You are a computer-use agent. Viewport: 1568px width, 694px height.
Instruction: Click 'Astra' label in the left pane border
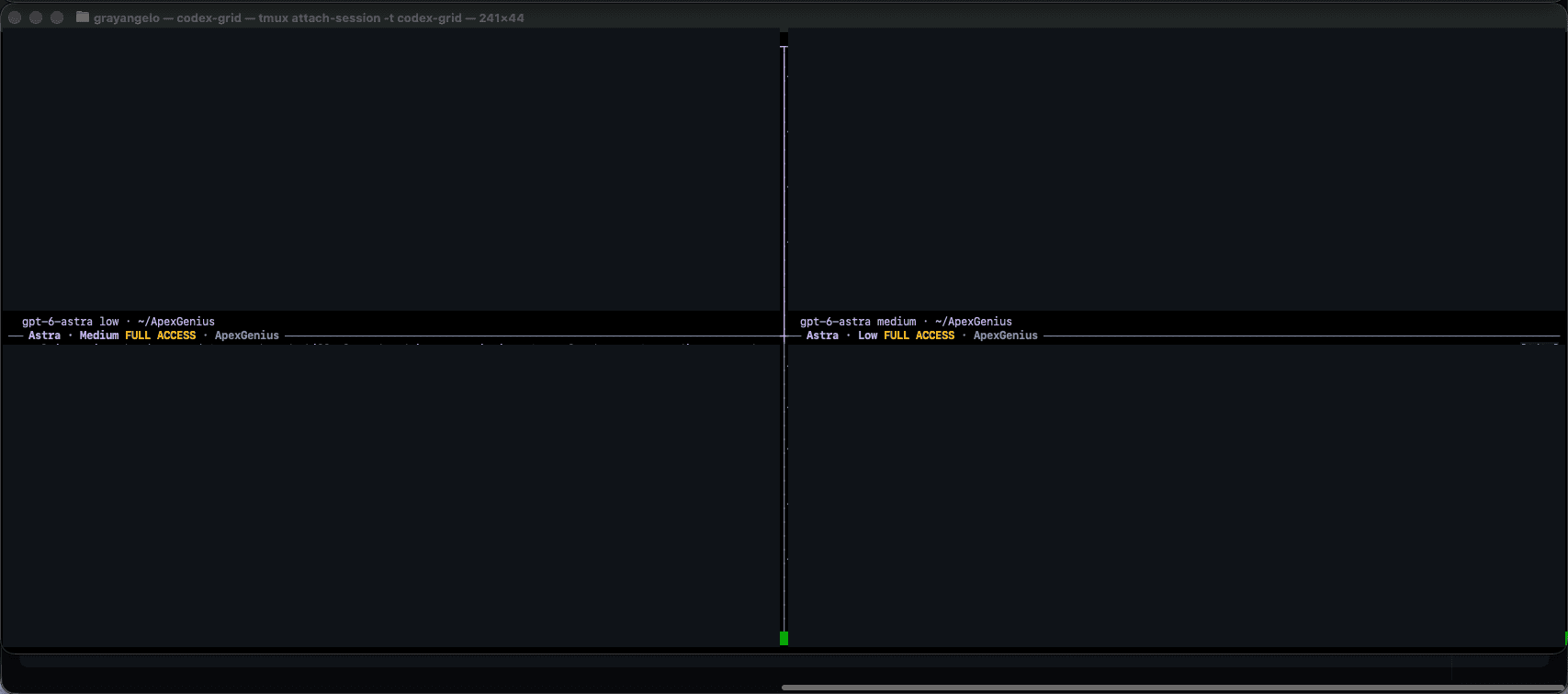[44, 336]
